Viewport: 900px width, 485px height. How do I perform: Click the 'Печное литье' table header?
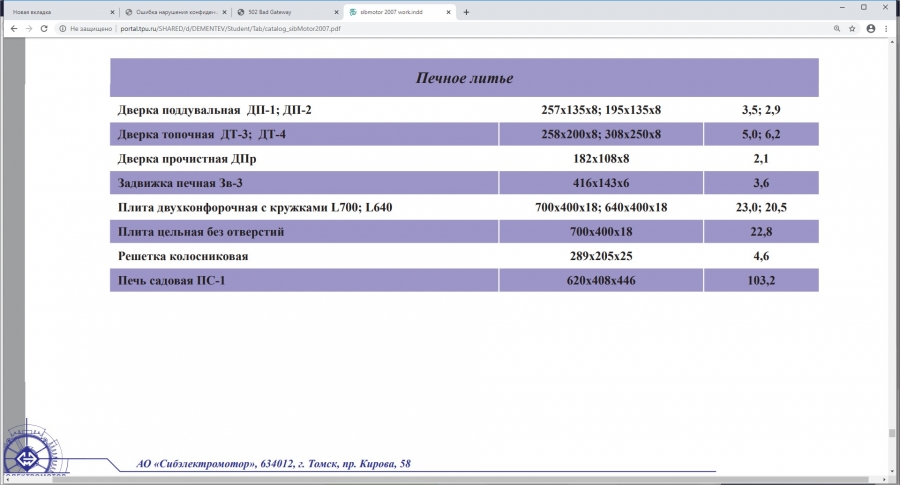pyautogui.click(x=464, y=78)
